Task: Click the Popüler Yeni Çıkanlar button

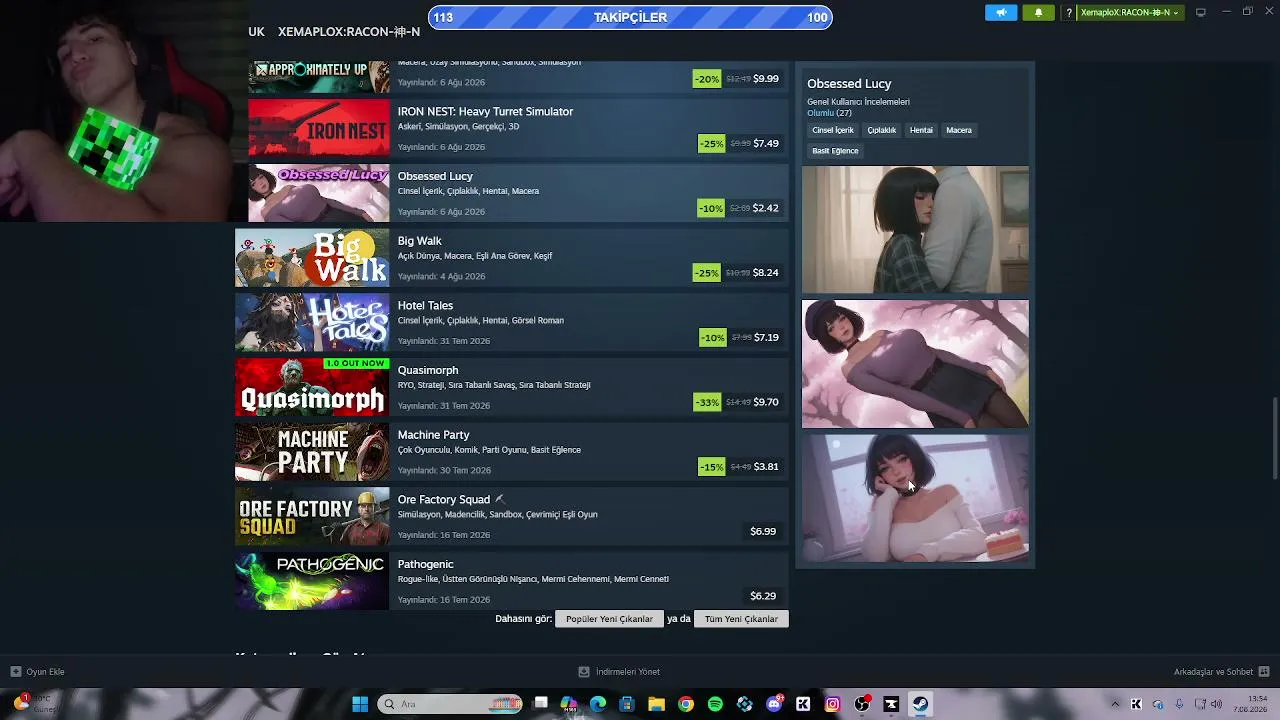Action: pyautogui.click(x=609, y=619)
